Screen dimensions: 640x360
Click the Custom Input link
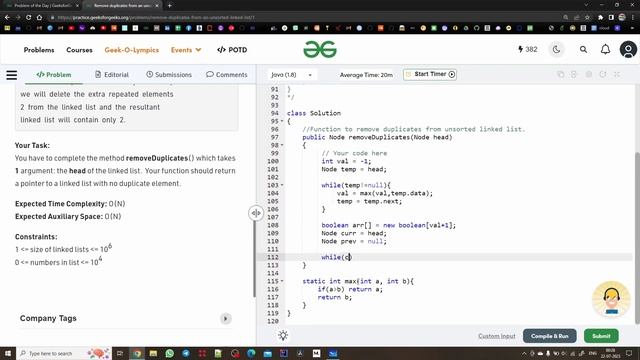(497, 336)
